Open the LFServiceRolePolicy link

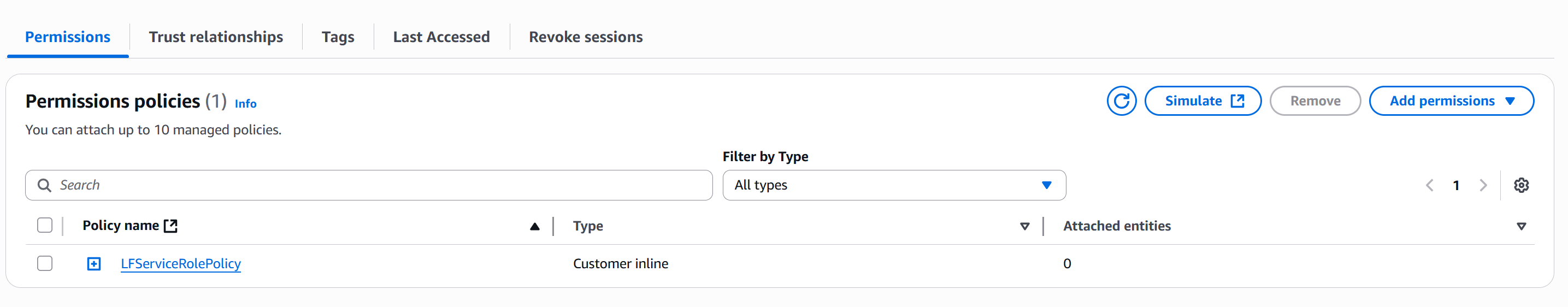click(x=181, y=264)
